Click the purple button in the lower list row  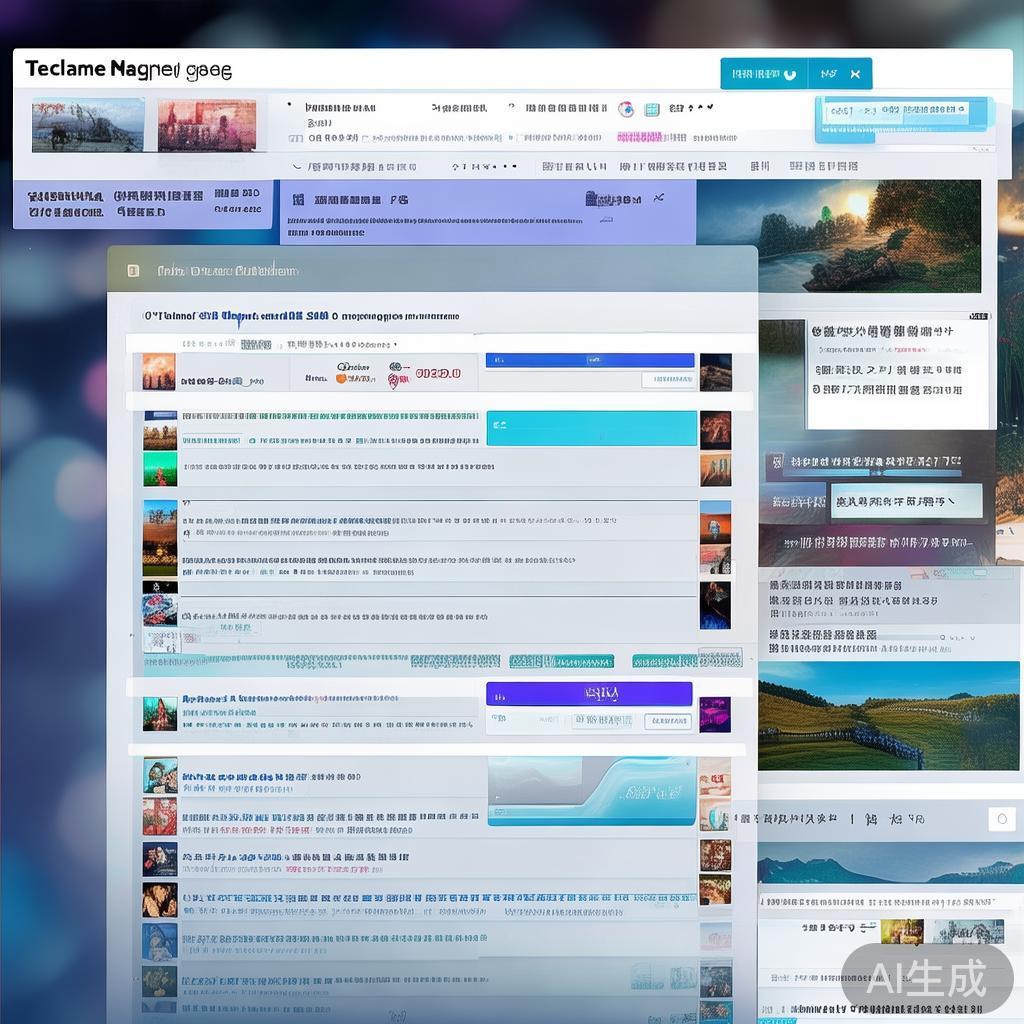(x=589, y=693)
